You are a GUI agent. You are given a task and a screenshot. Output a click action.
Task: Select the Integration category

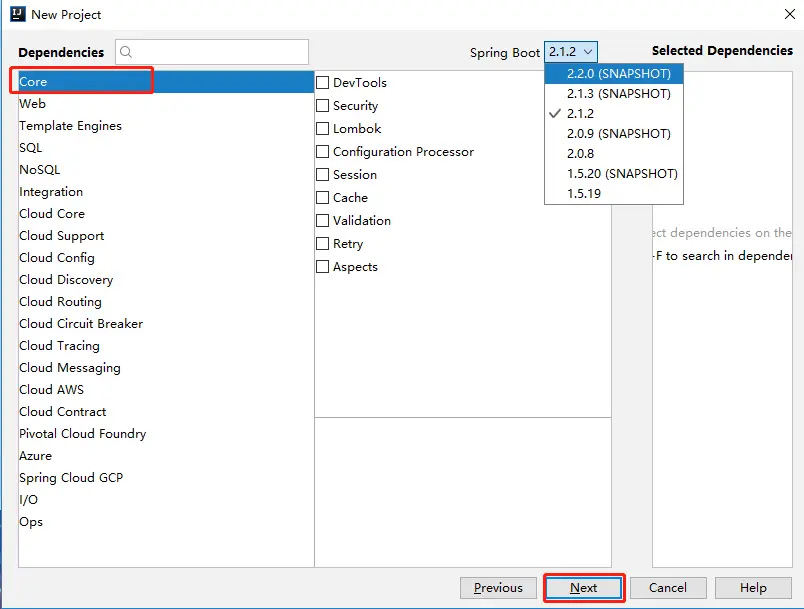[x=166, y=192]
